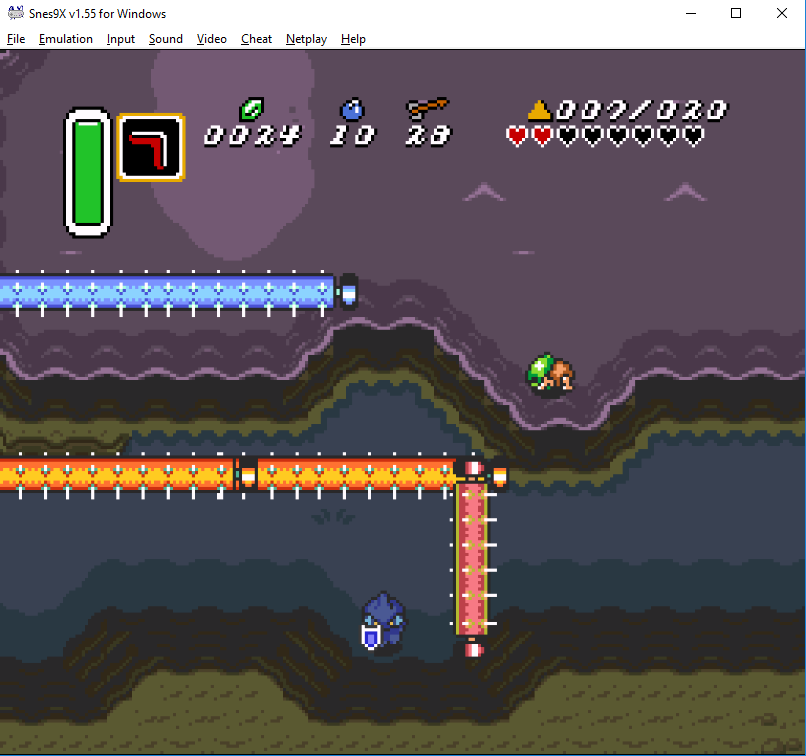
Task: Expand the Netplay menu
Action: 306,39
